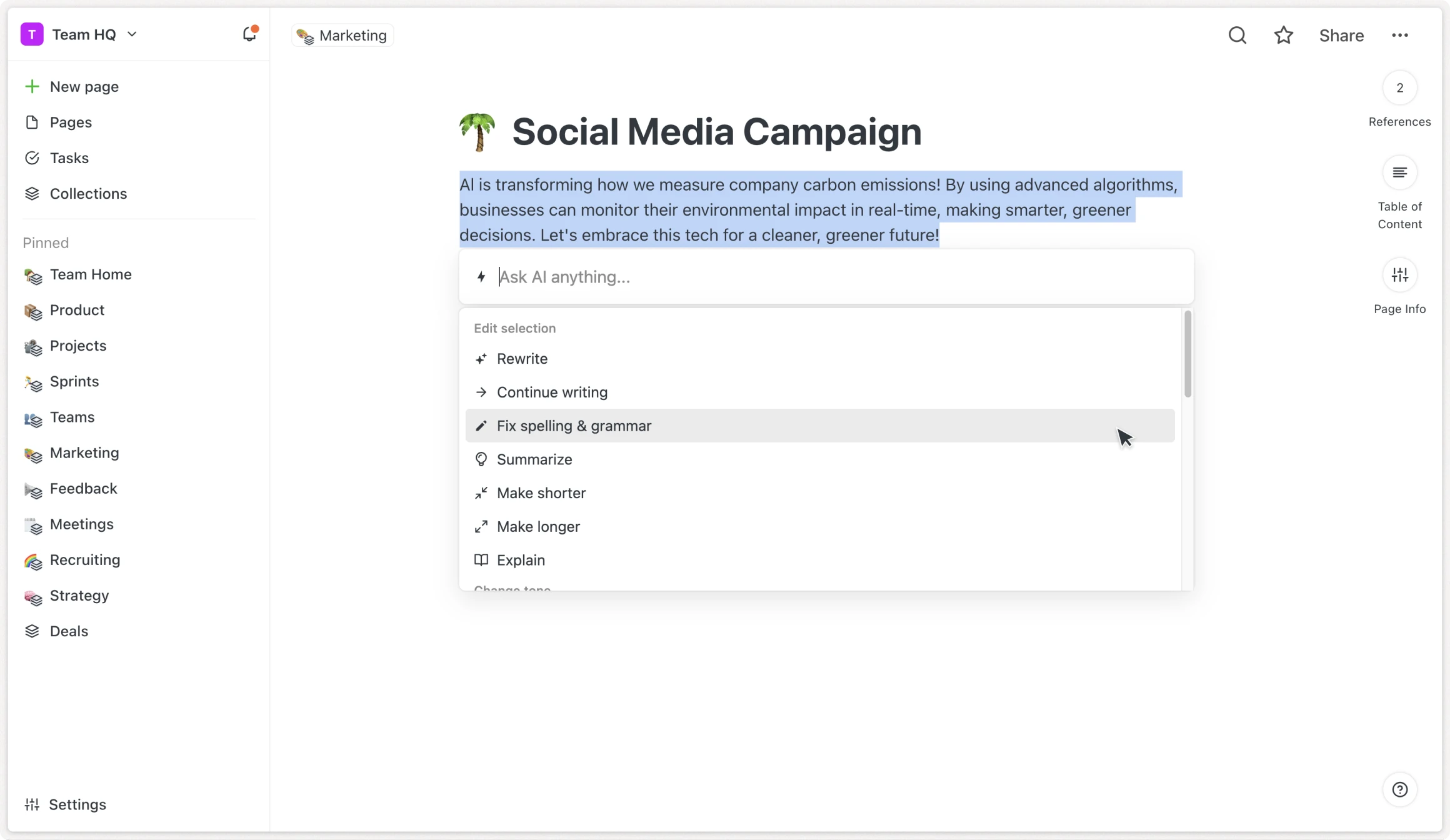Expand the Team HQ workspace dropdown
The height and width of the screenshot is (840, 1450).
[131, 34]
